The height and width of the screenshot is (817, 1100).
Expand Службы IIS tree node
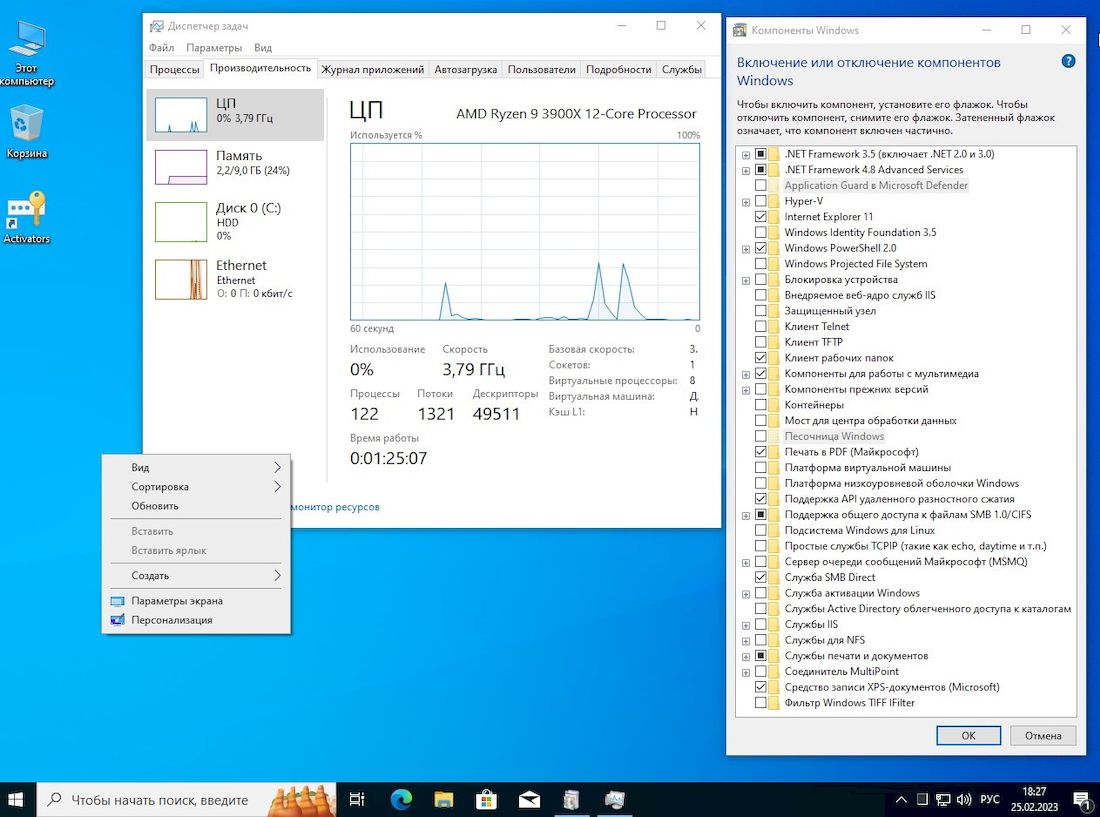(746, 626)
